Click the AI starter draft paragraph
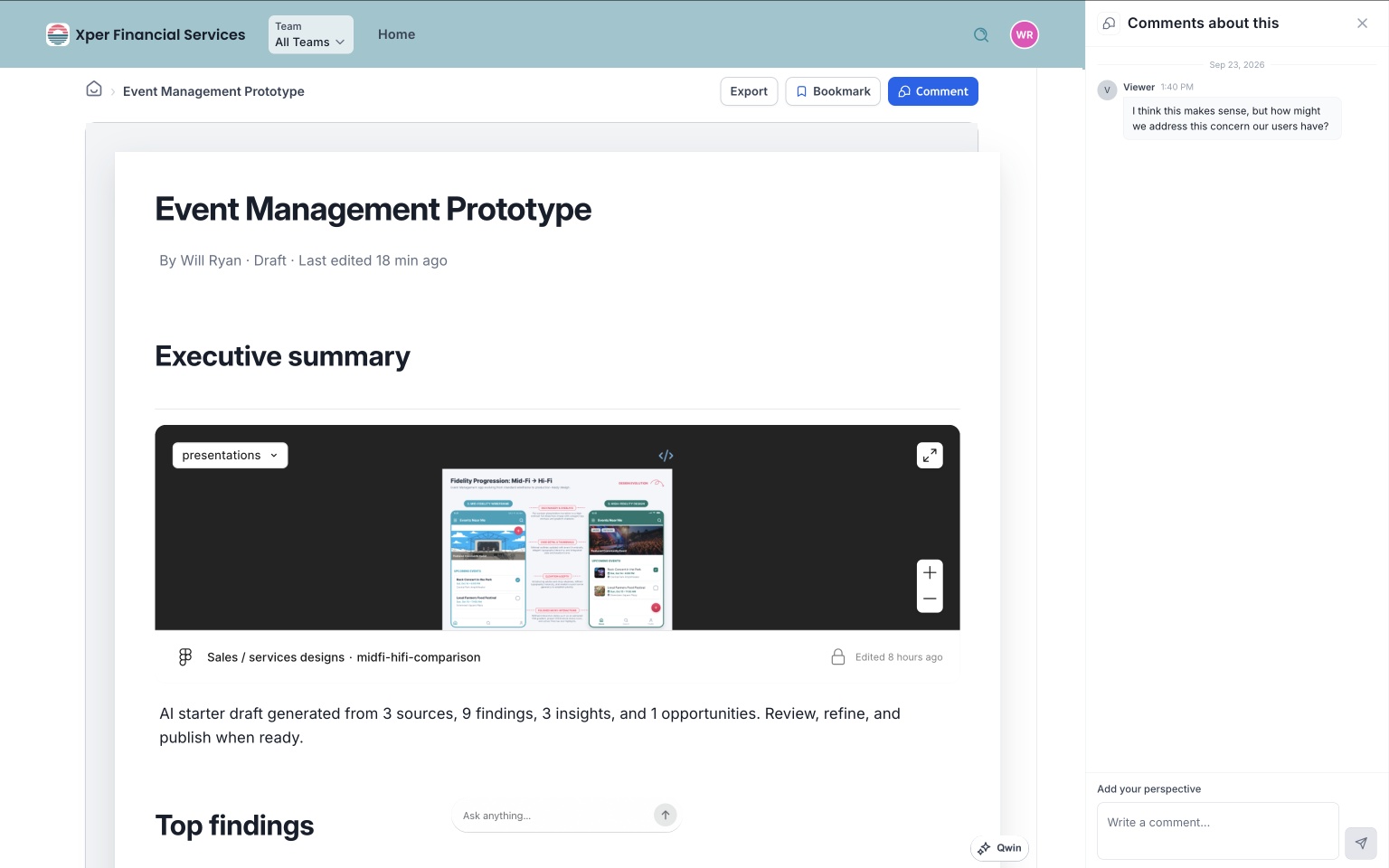This screenshot has width=1389, height=868. tap(530, 725)
